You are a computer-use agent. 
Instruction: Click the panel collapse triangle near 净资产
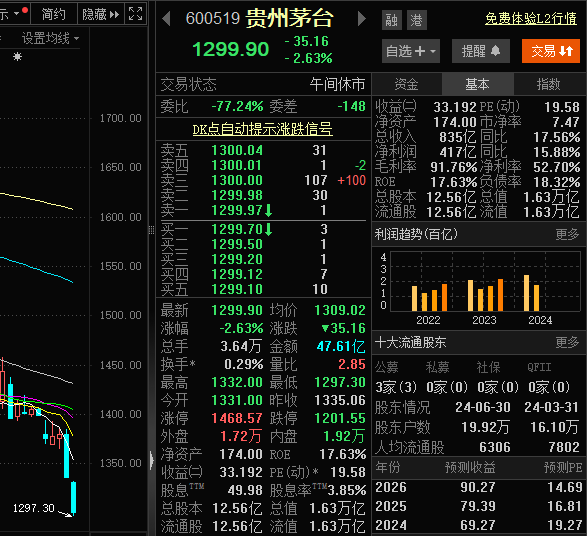coord(152,460)
